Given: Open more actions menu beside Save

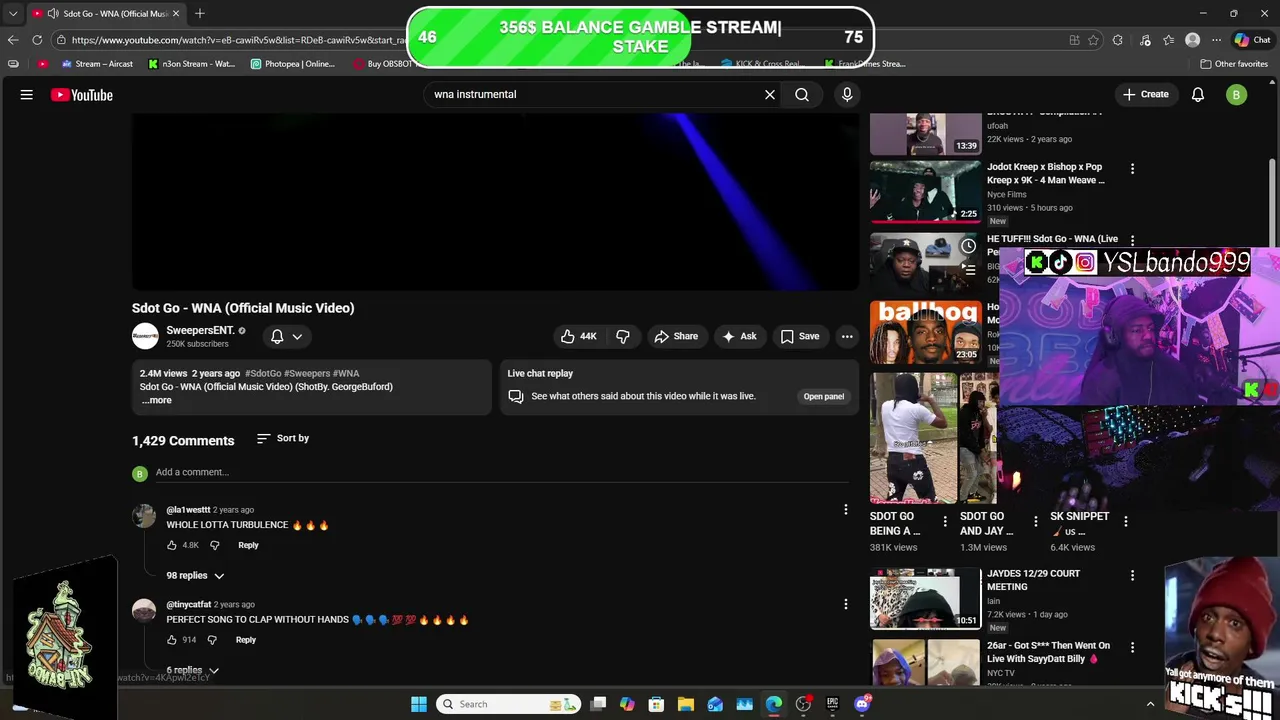Looking at the screenshot, I should tap(847, 336).
